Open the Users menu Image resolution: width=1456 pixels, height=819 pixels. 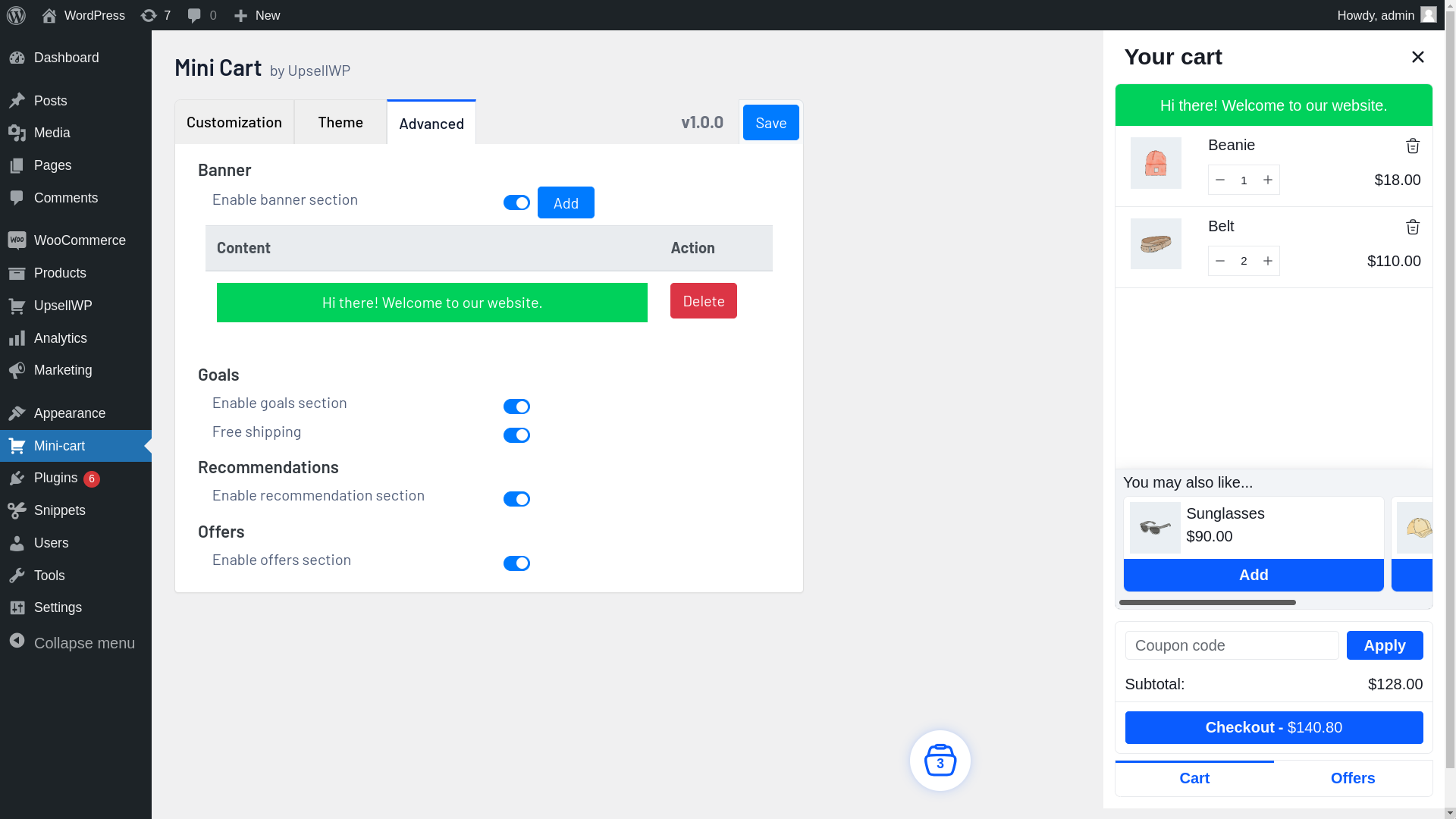click(76, 543)
